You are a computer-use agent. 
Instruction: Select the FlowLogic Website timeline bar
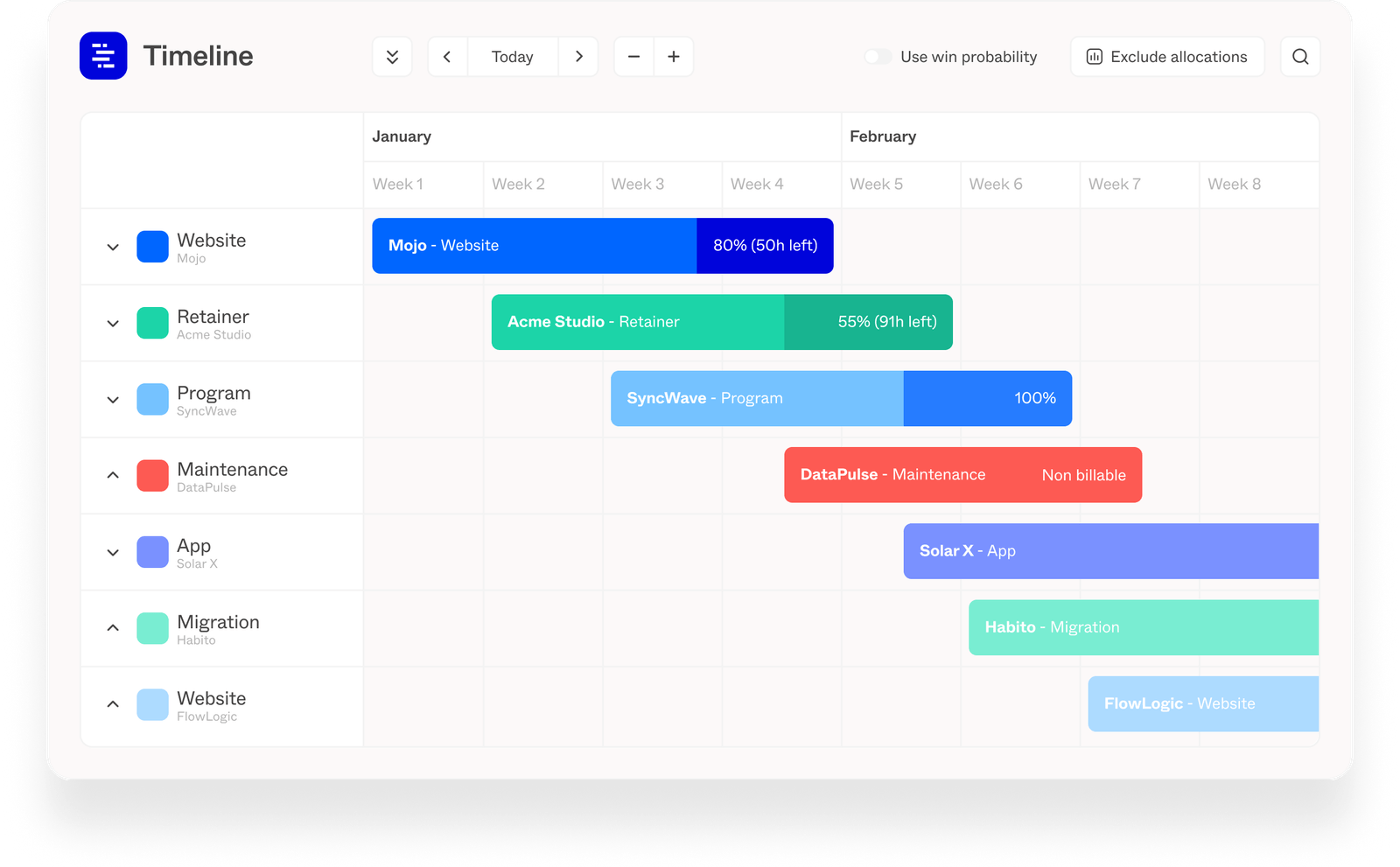[1202, 703]
